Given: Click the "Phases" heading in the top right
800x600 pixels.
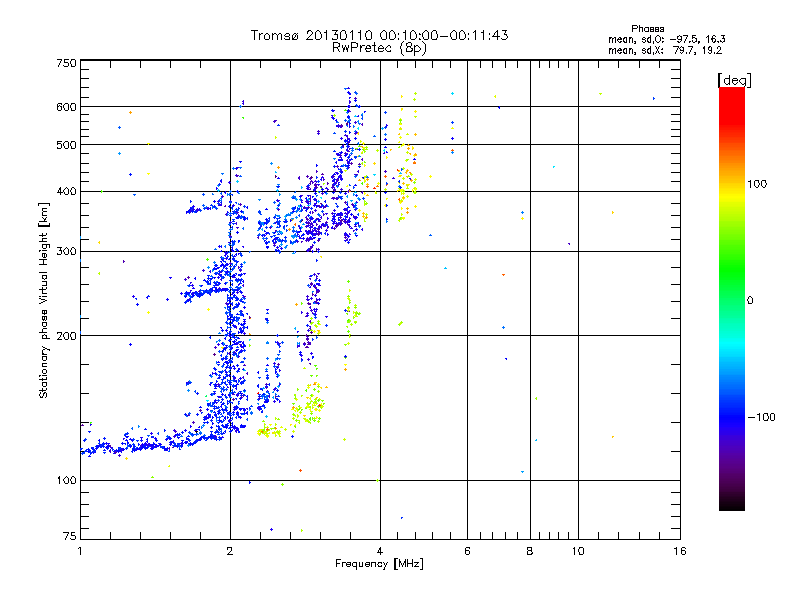Looking at the screenshot, I should click(647, 29).
